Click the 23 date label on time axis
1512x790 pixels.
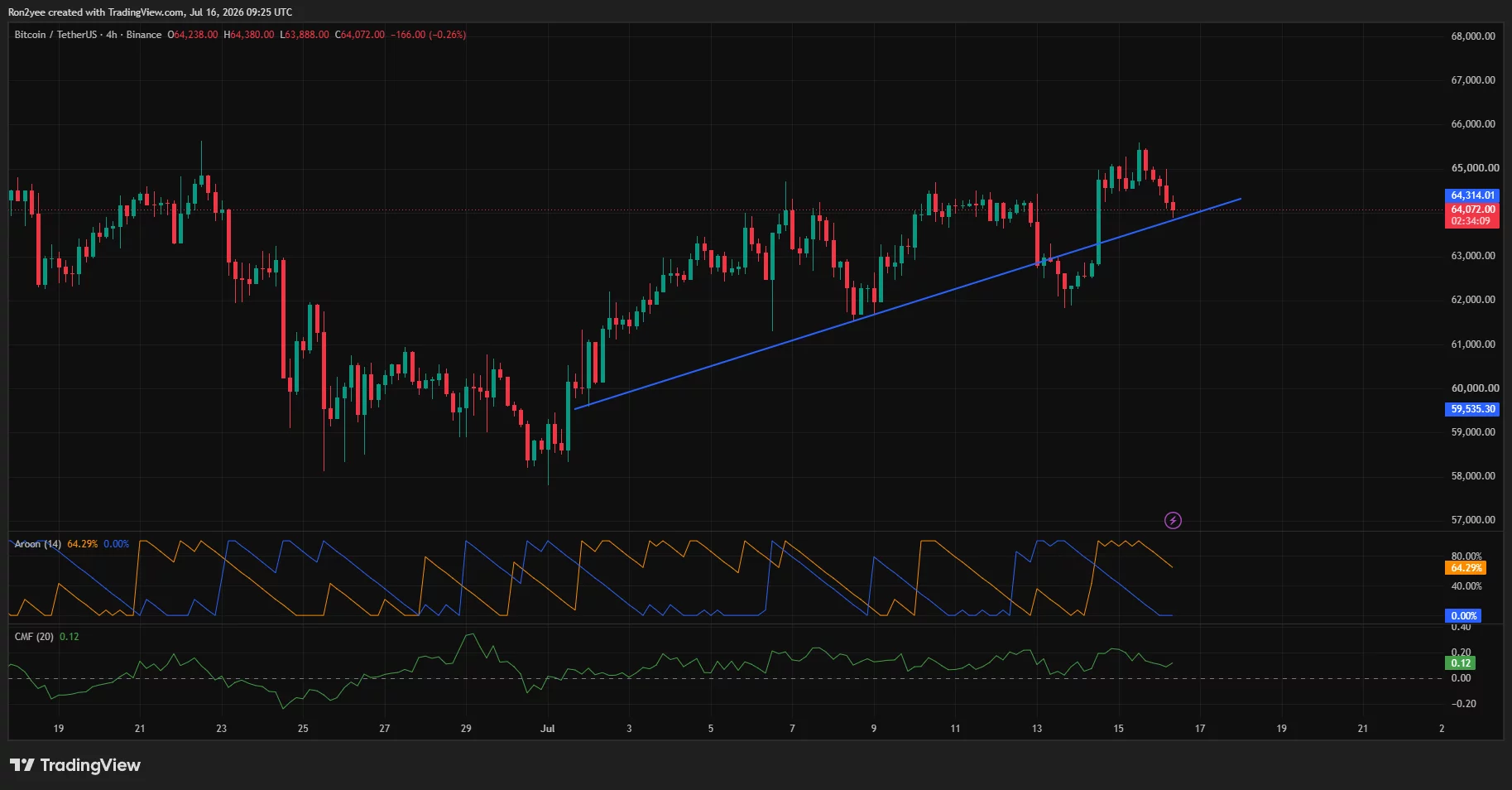221,729
